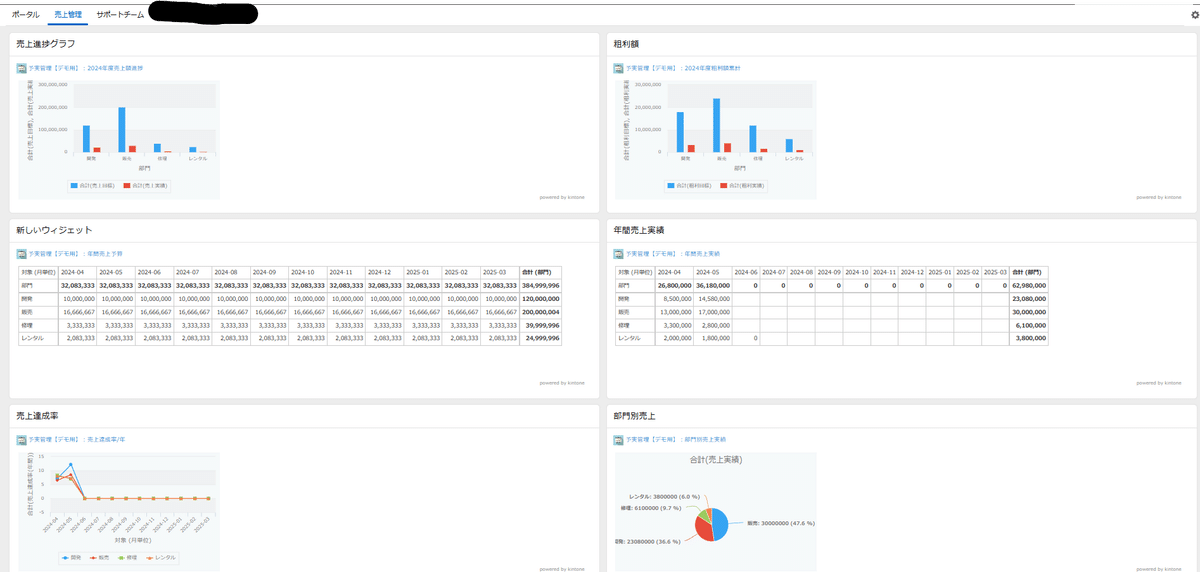Open the 年間売上予算 report link
Image resolution: width=1200 pixels, height=572 pixels.
103,254
